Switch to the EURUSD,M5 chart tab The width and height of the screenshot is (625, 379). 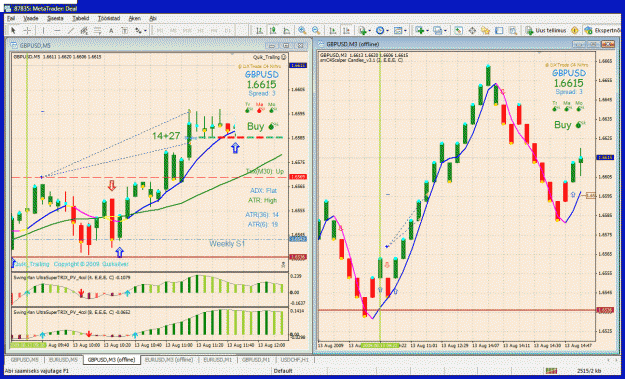(63, 360)
